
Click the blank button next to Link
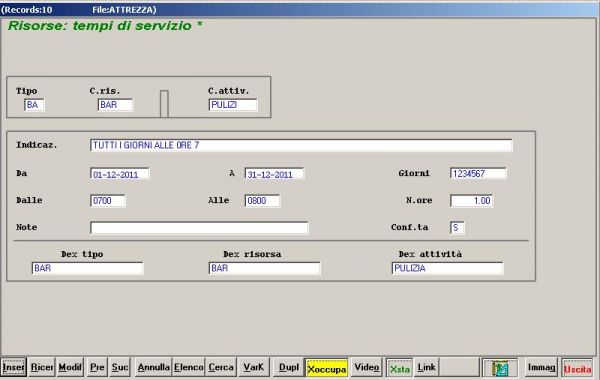459,367
